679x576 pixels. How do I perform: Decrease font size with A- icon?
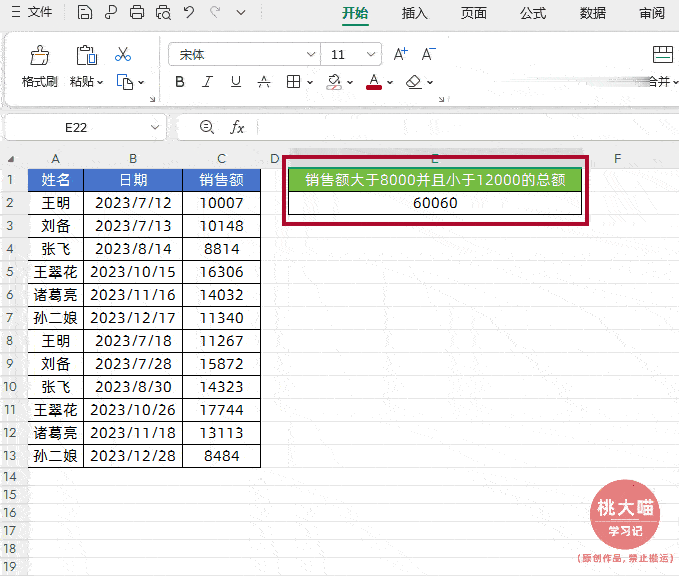[429, 54]
